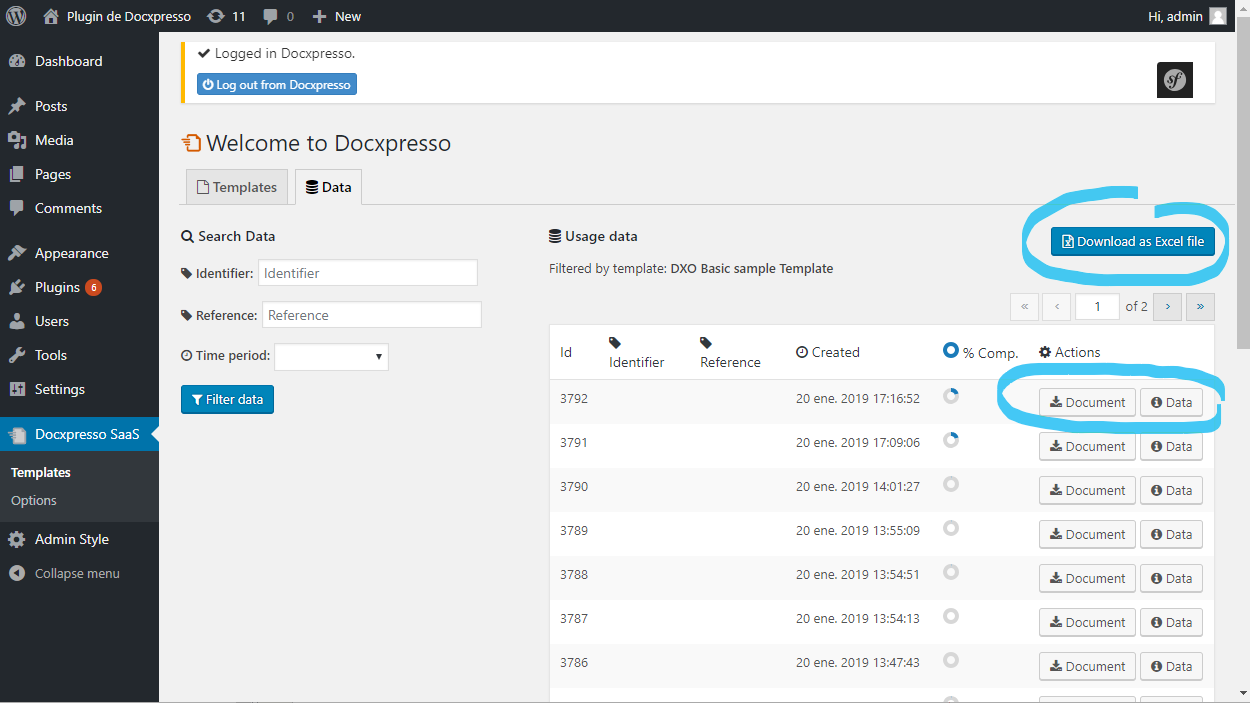View Data for Id 3791
Screen dimensions: 1250x703
pyautogui.click(x=1171, y=446)
